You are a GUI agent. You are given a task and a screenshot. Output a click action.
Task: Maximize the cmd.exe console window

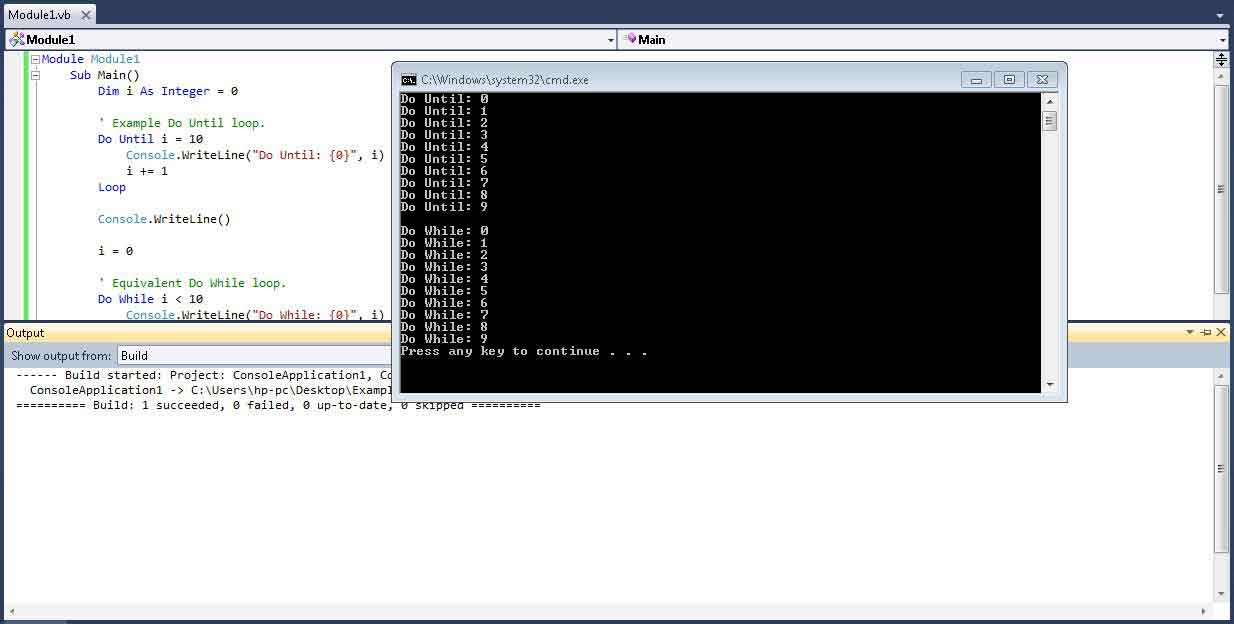point(1009,80)
